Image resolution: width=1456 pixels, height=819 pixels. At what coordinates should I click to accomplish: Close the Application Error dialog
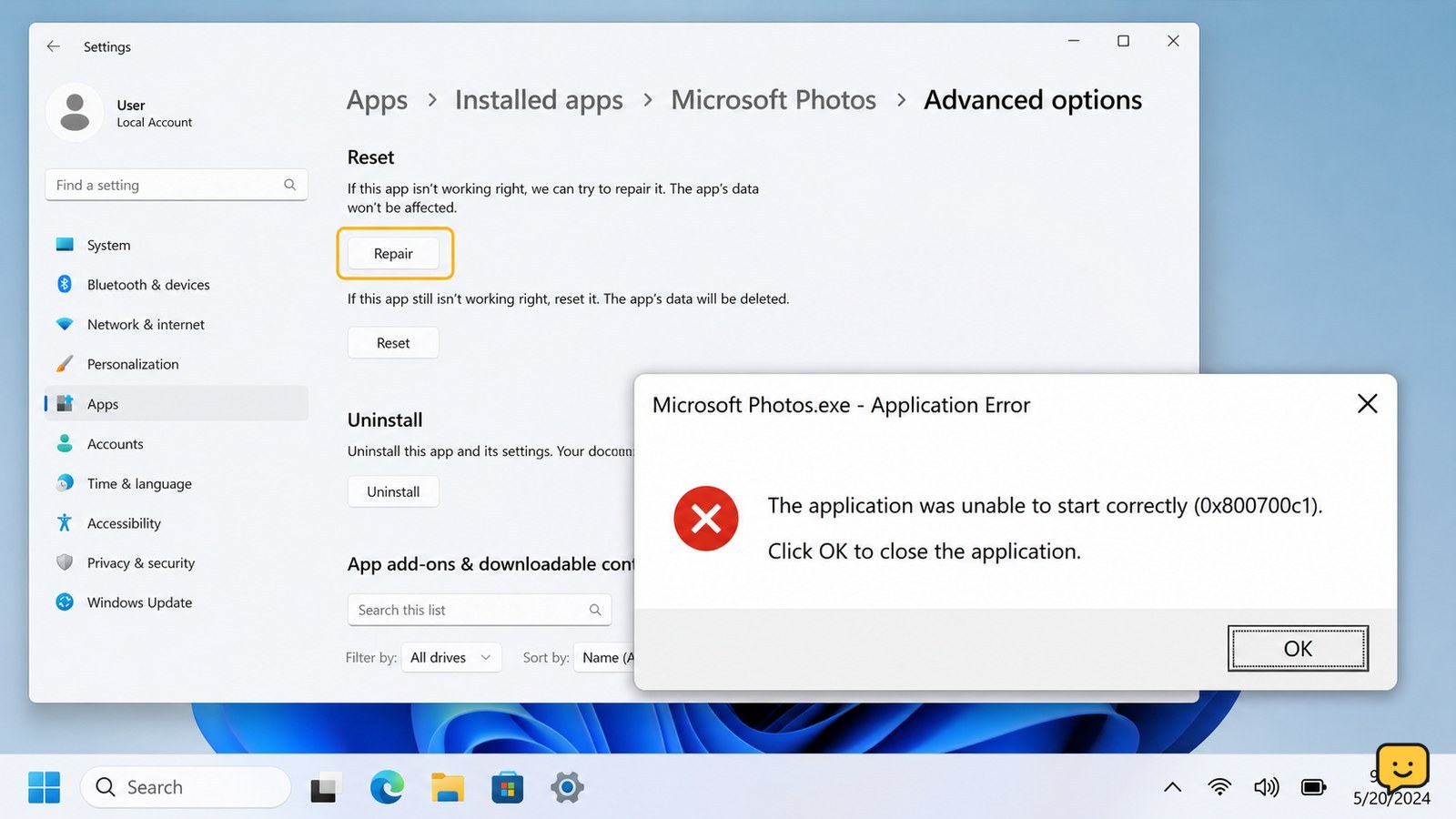tap(1367, 403)
